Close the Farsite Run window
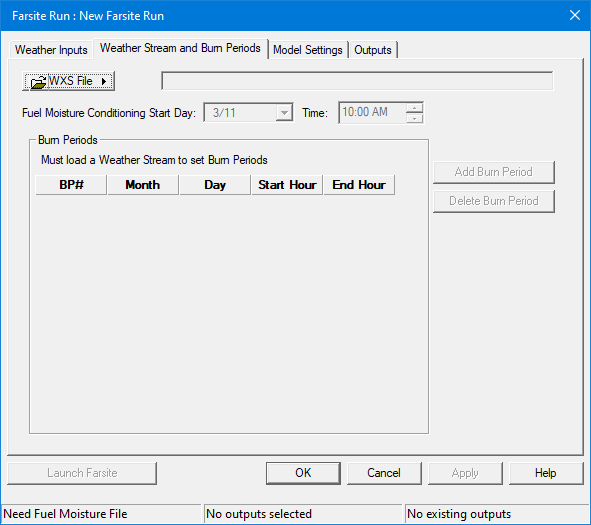 [x=575, y=15]
